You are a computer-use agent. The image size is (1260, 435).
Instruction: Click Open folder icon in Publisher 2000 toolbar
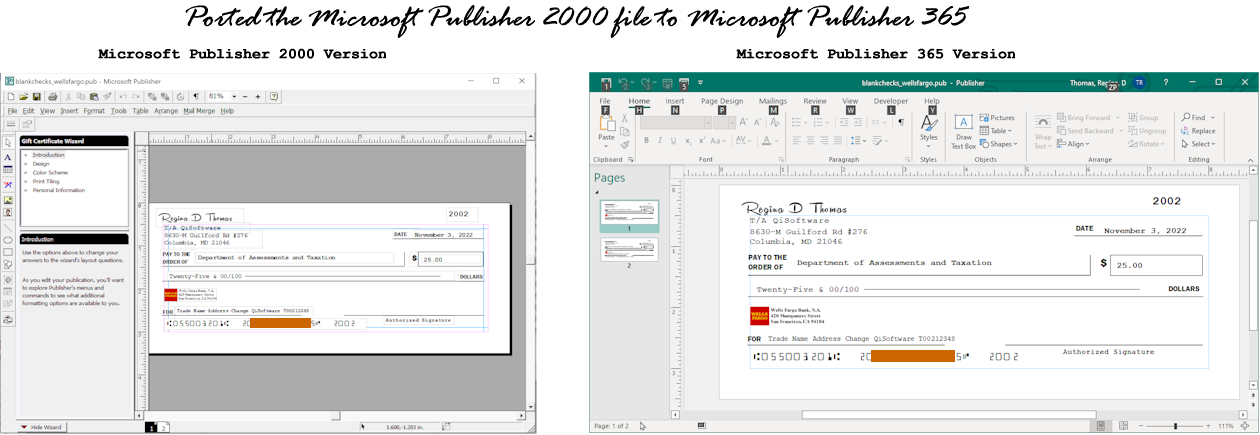click(22, 96)
